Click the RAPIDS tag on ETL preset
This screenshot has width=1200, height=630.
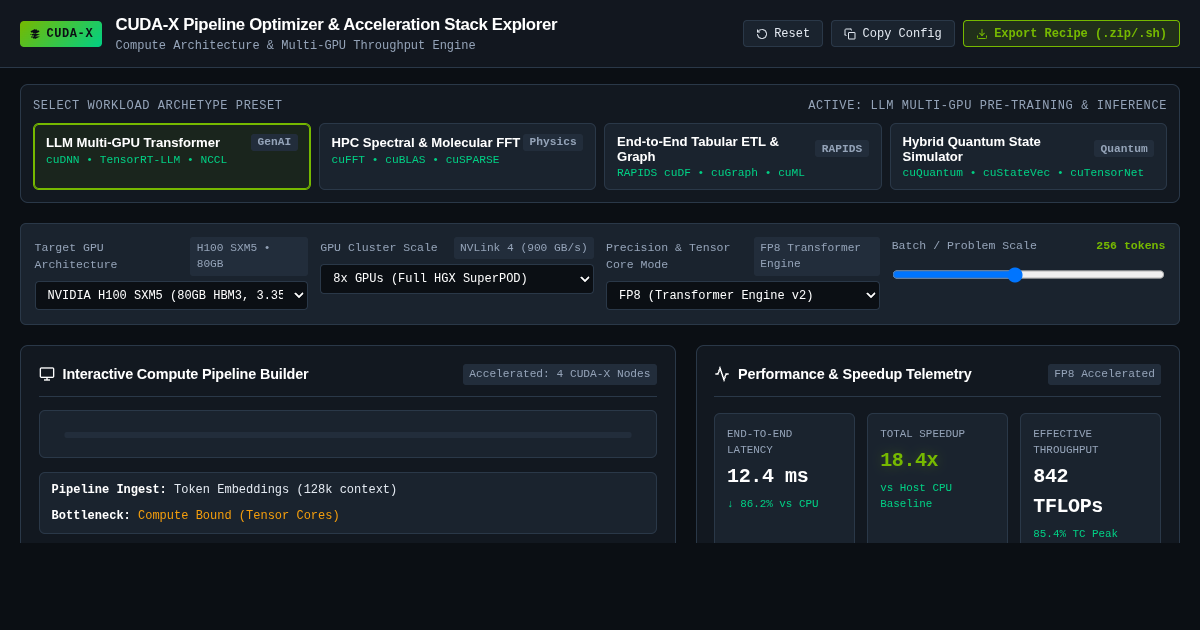842,149
